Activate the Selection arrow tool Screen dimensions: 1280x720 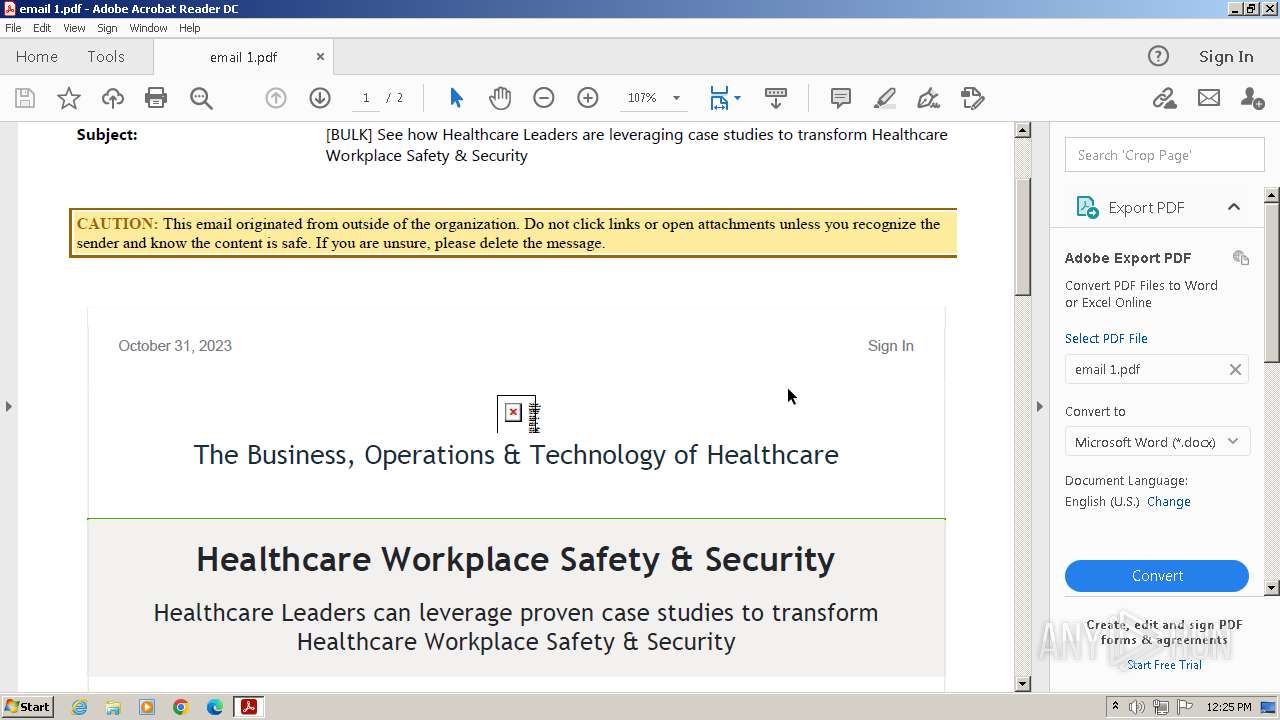(456, 98)
